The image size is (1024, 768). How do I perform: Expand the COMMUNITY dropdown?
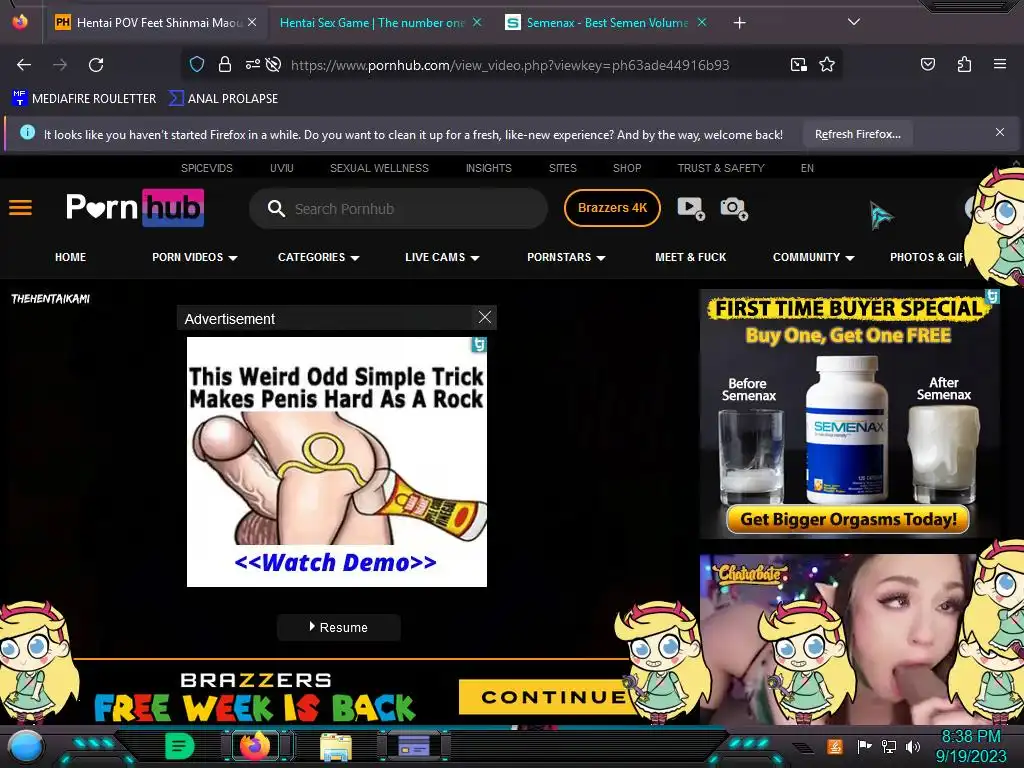tap(814, 257)
